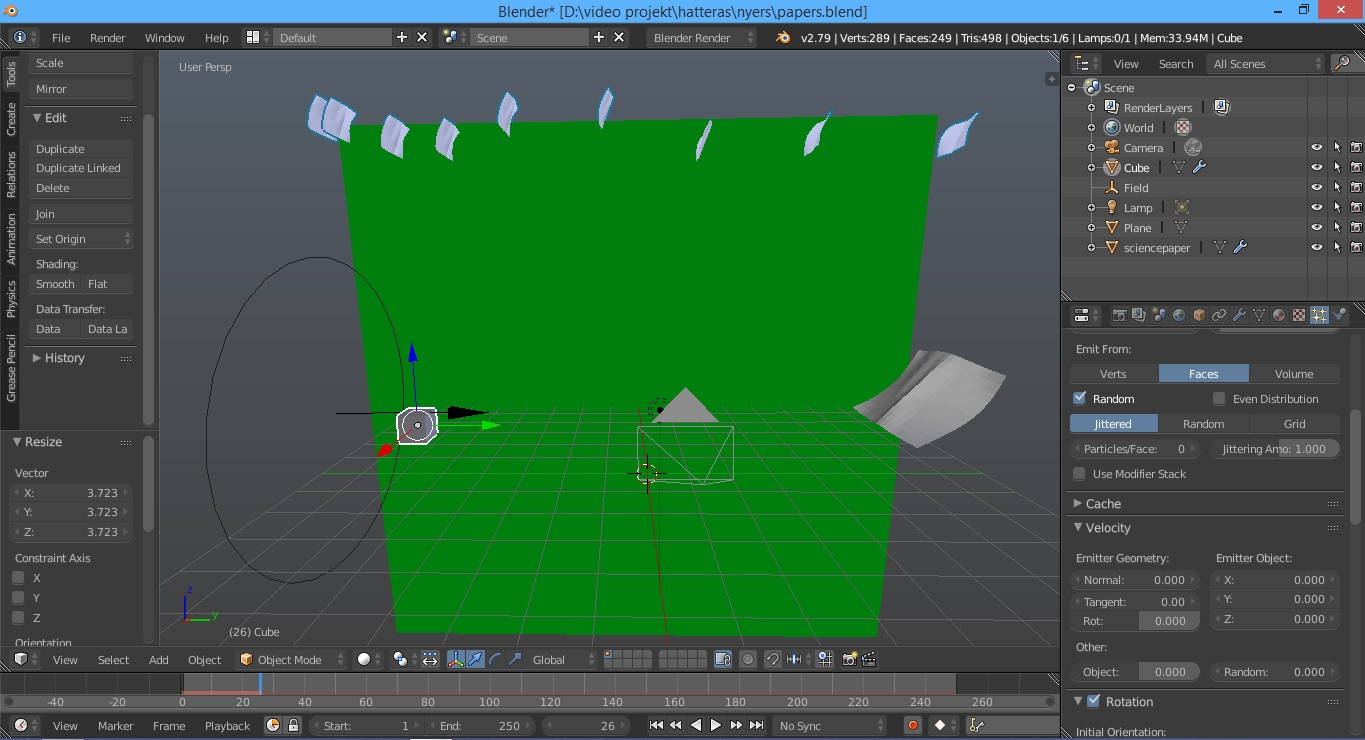The width and height of the screenshot is (1365, 740).
Task: Toggle proportional editing circle icon
Action: (x=748, y=659)
